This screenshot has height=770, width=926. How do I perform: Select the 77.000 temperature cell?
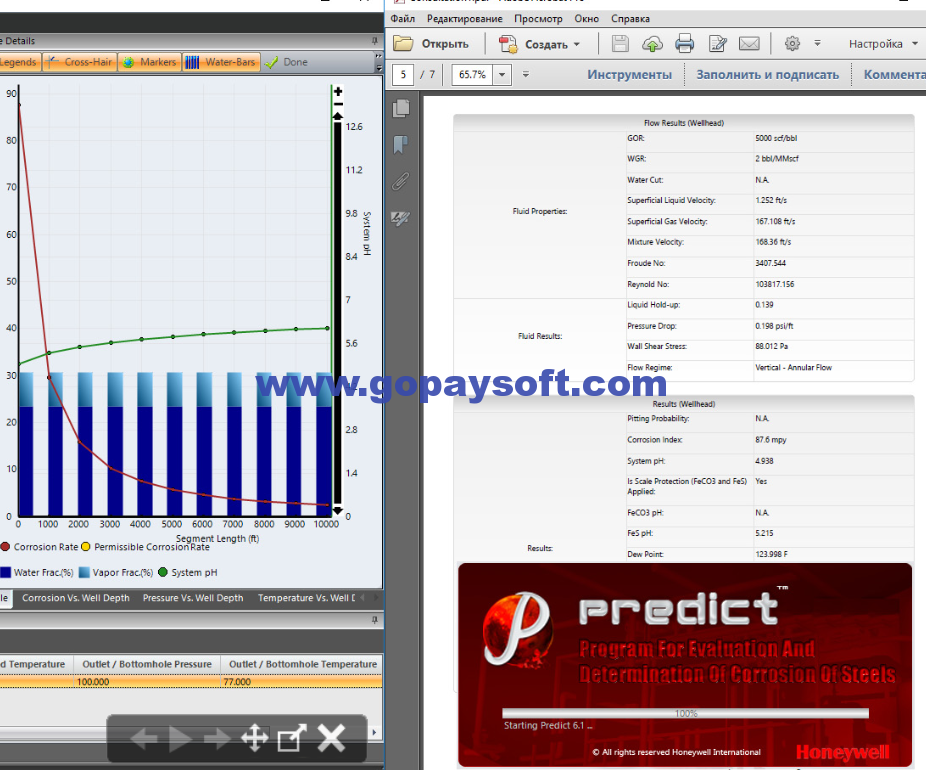point(302,681)
